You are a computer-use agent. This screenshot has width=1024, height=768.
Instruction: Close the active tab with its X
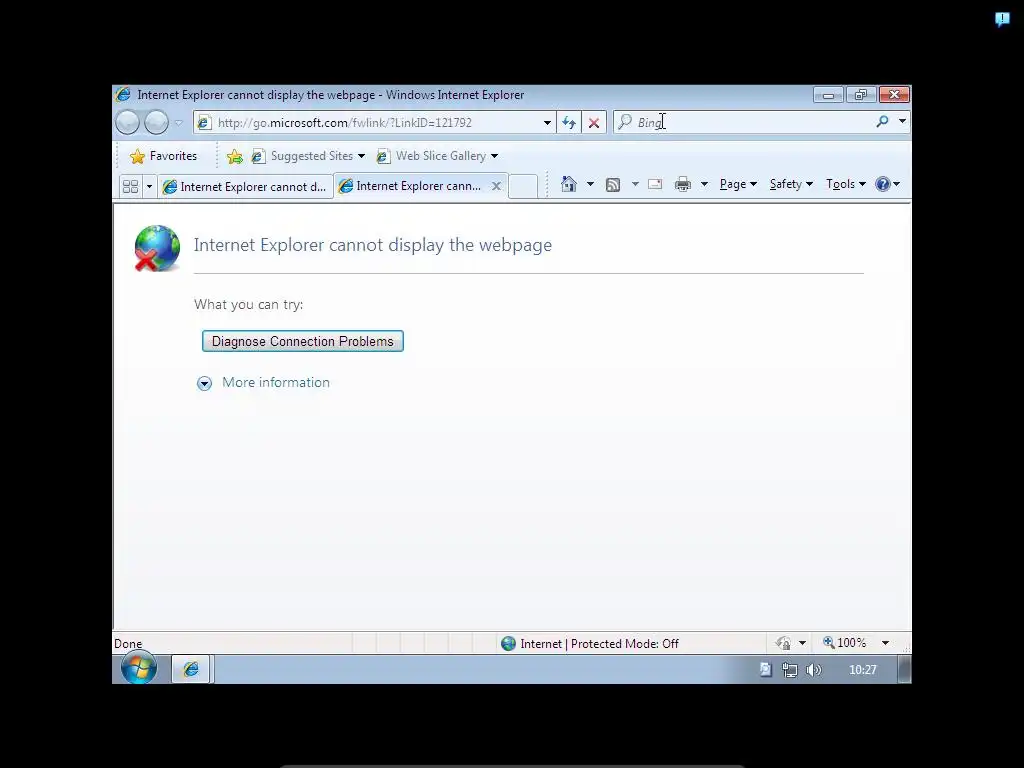point(496,186)
